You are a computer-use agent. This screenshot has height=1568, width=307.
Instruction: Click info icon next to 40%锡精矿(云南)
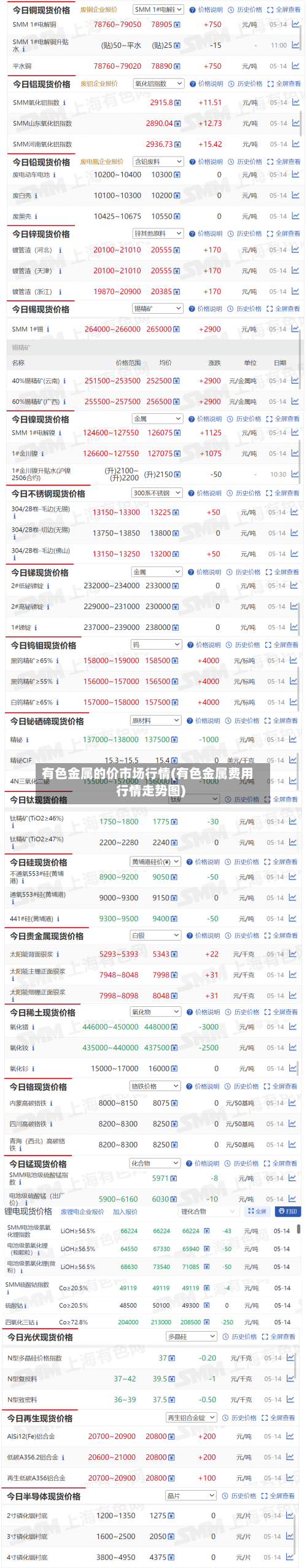64,381
